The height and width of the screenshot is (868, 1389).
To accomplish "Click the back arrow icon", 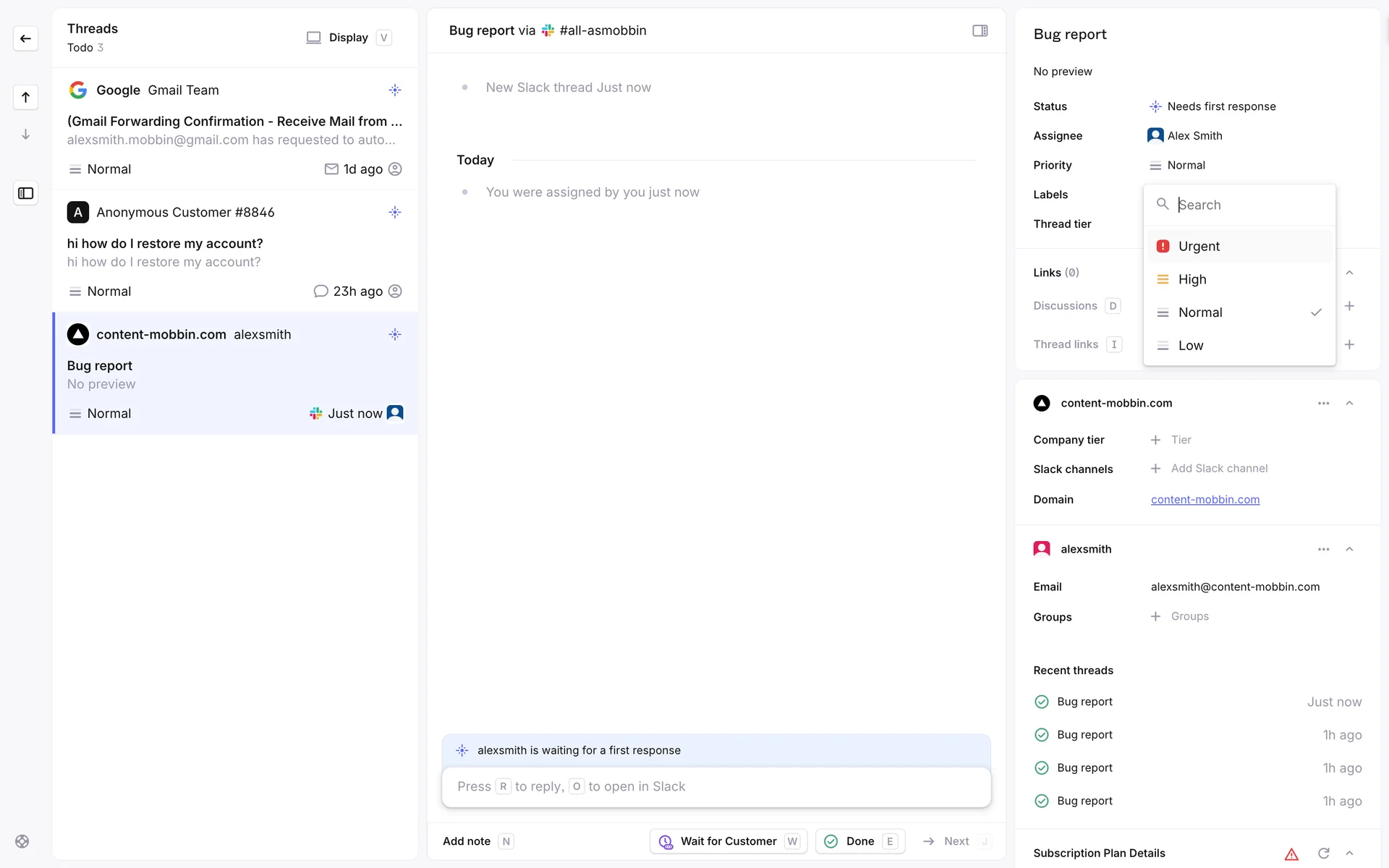I will (25, 38).
